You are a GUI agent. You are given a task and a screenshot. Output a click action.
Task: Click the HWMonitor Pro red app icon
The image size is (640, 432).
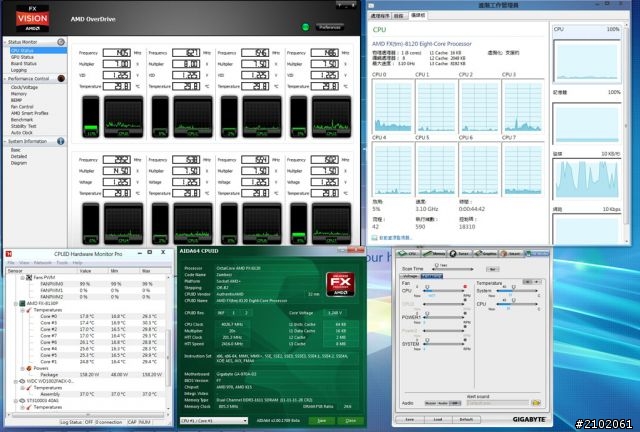tap(9, 254)
